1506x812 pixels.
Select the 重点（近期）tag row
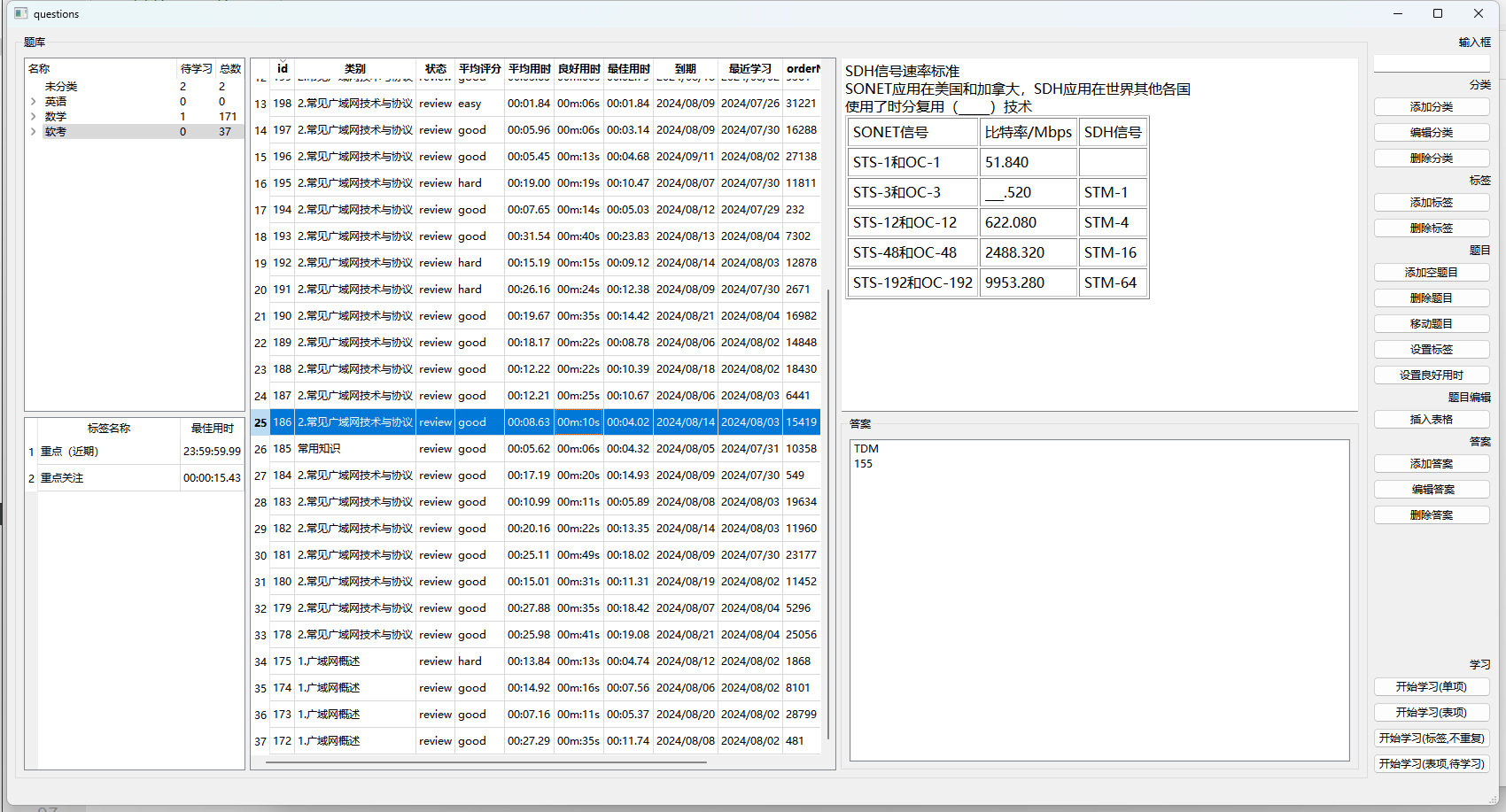point(135,452)
